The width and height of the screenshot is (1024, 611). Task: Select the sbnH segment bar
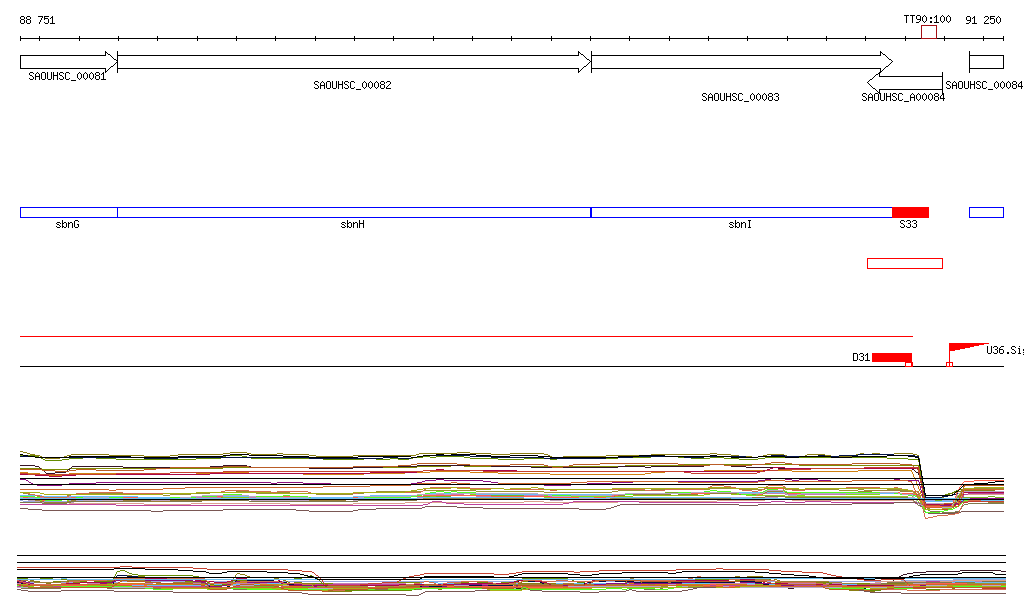click(354, 212)
